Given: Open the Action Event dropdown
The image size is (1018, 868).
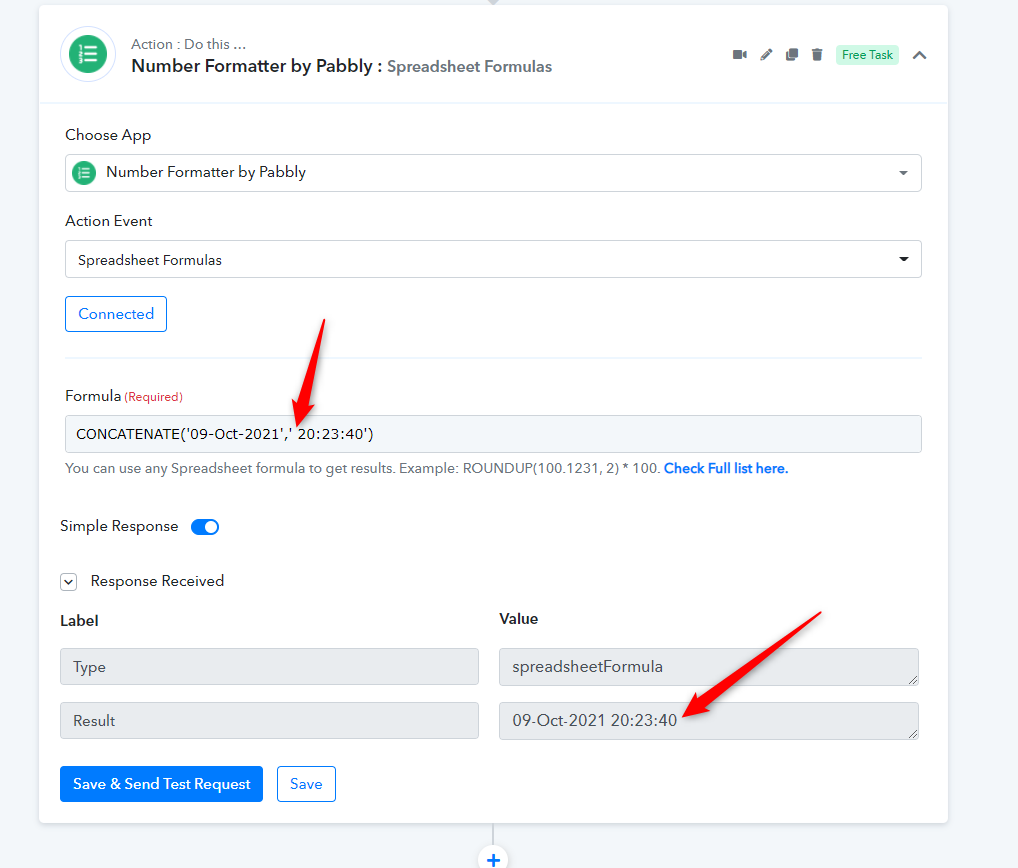Looking at the screenshot, I should click(493, 259).
